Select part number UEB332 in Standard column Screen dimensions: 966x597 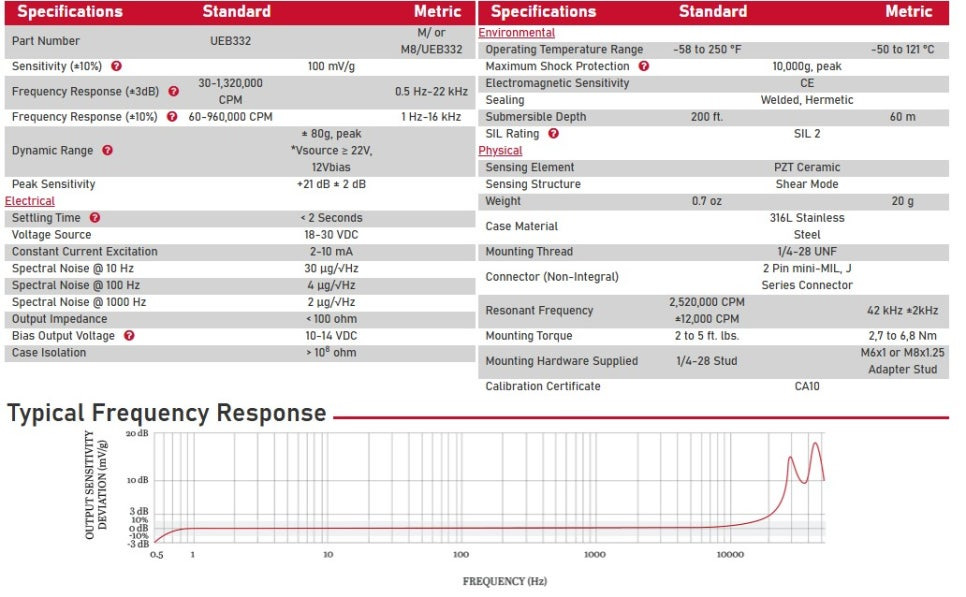click(230, 41)
